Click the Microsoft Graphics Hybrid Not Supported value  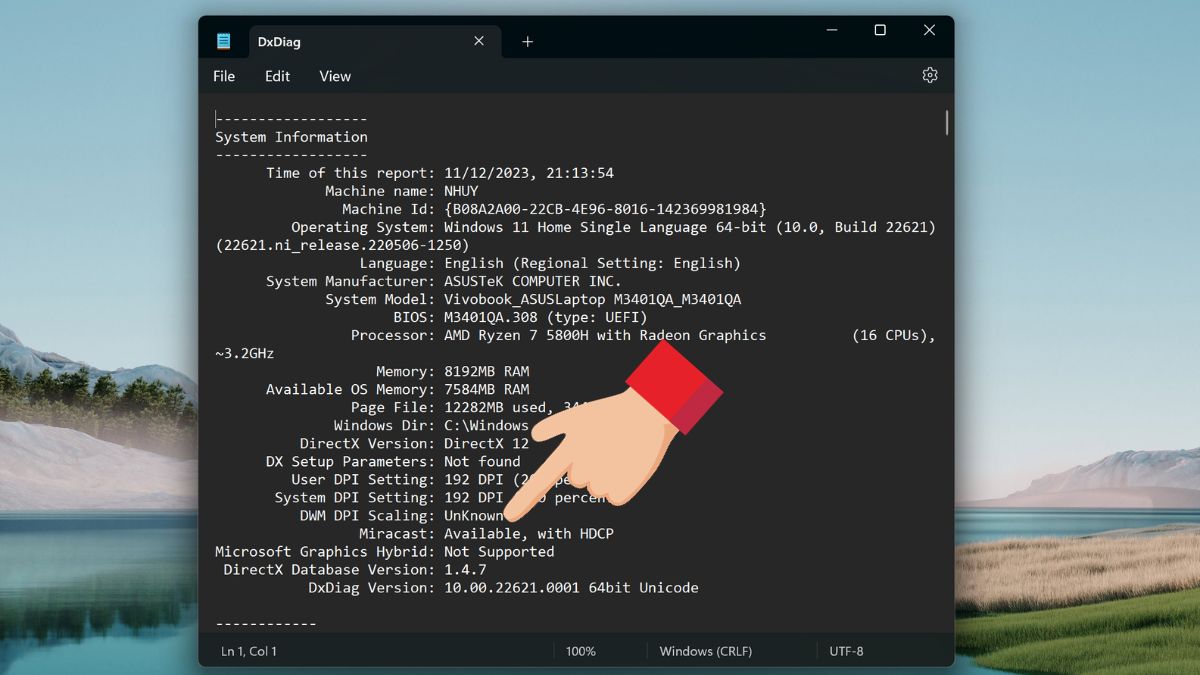499,551
